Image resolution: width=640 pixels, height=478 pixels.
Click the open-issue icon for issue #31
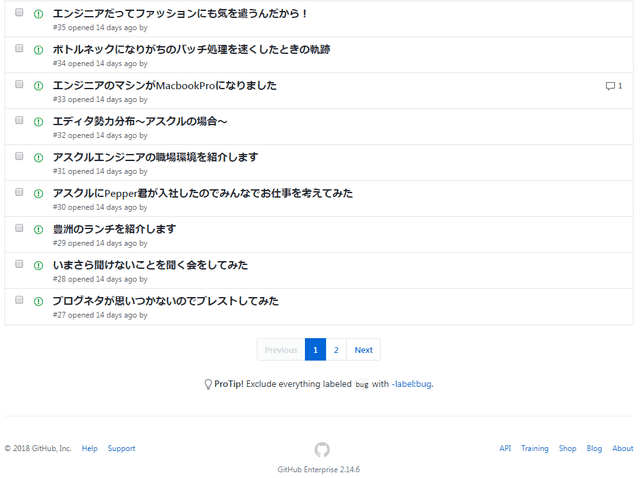coord(38,158)
